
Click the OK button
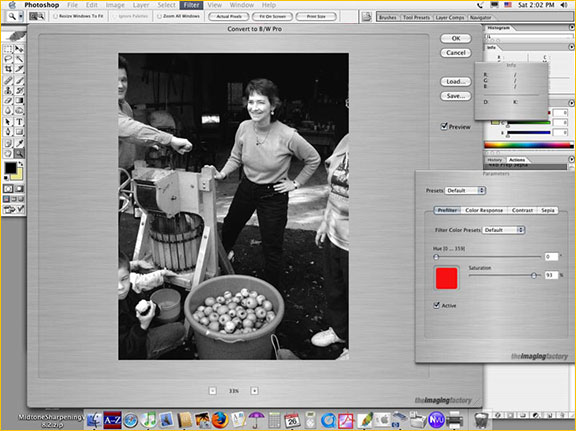456,39
